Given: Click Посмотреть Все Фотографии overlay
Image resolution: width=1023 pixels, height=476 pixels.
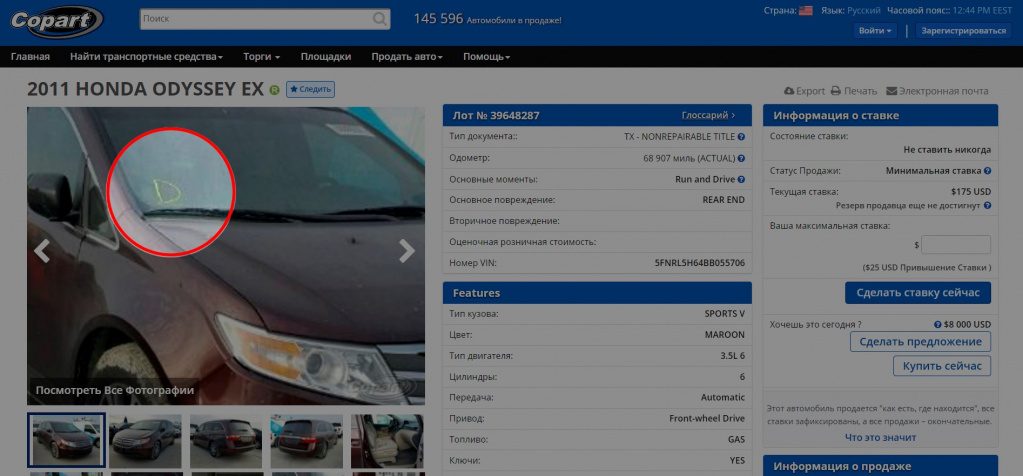Looking at the screenshot, I should click(x=115, y=391).
